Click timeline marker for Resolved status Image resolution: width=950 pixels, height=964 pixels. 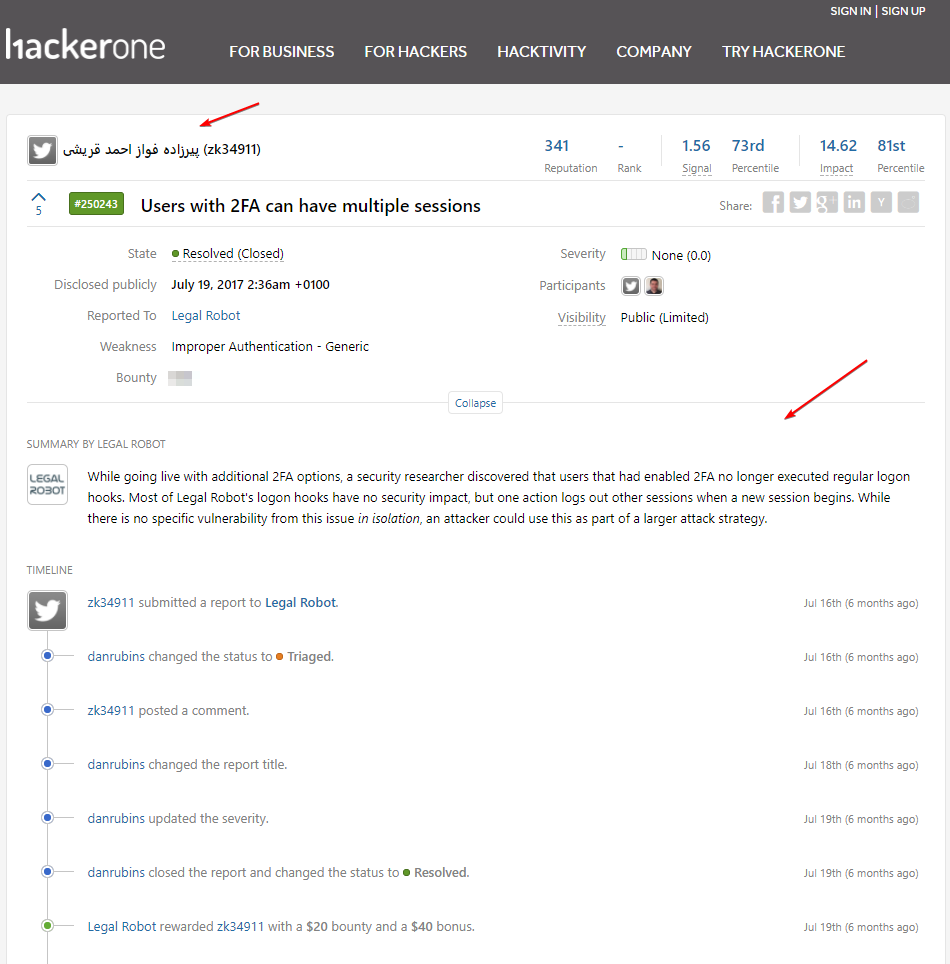47,872
